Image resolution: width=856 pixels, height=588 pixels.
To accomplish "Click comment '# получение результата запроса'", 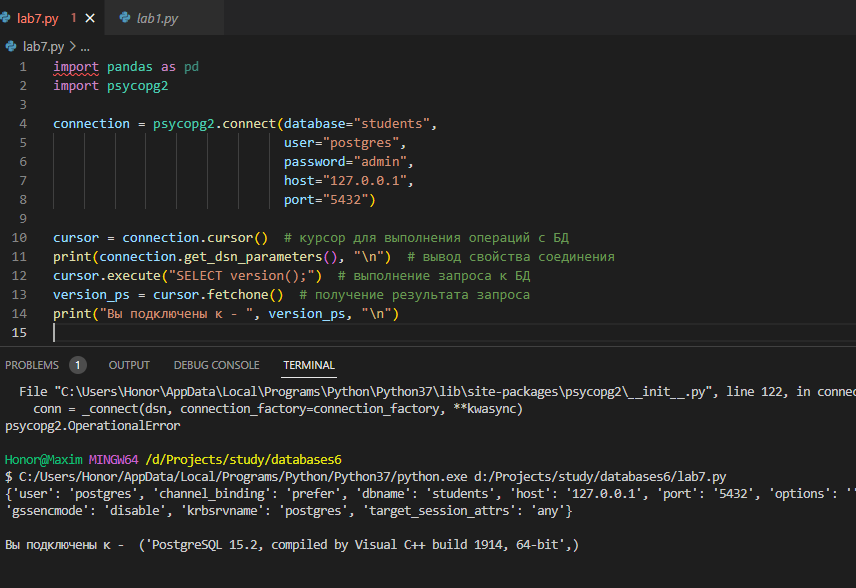I will pyautogui.click(x=414, y=295).
